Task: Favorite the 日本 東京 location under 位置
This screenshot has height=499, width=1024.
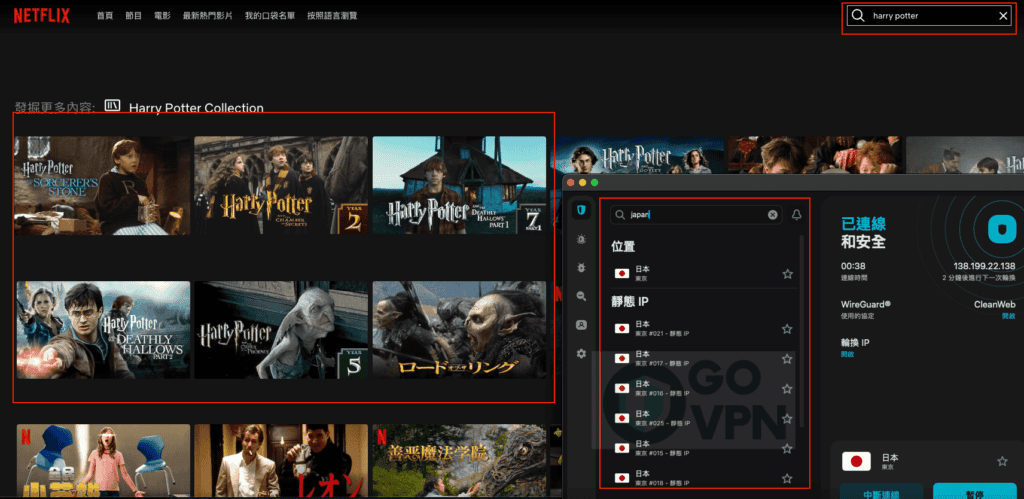Action: (x=788, y=274)
